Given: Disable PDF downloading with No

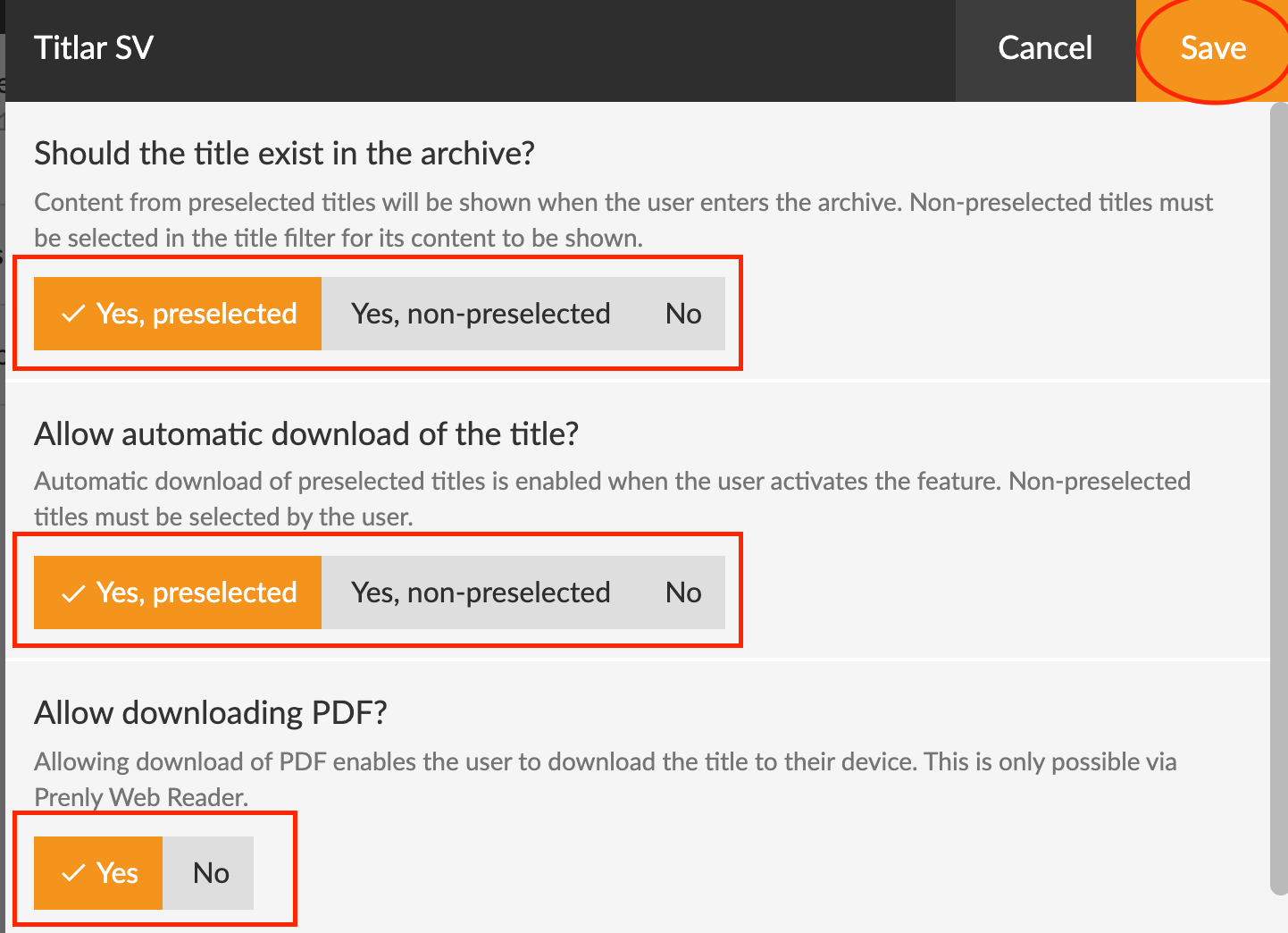Looking at the screenshot, I should pos(211,873).
